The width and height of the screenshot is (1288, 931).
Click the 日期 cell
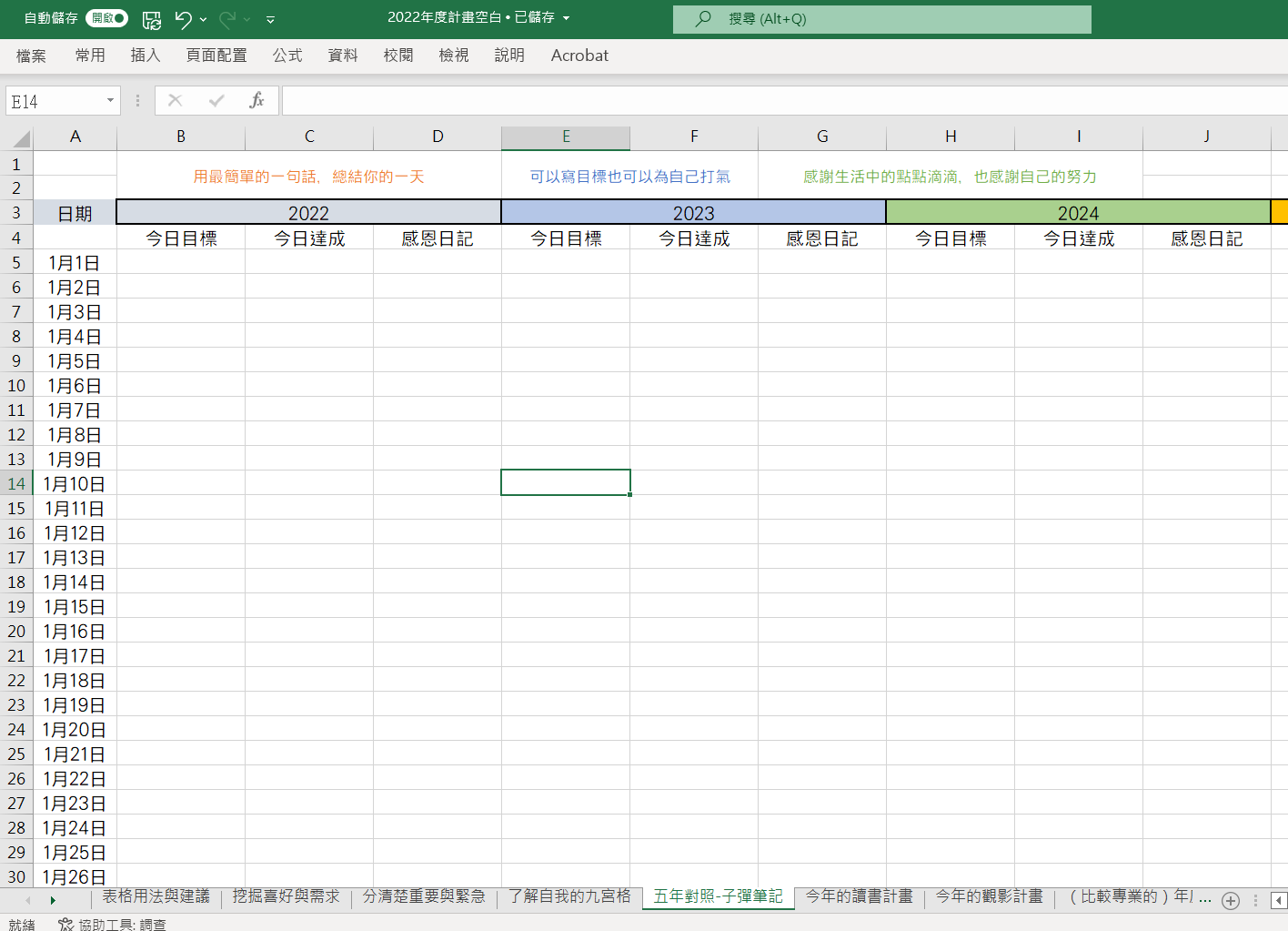pos(75,213)
